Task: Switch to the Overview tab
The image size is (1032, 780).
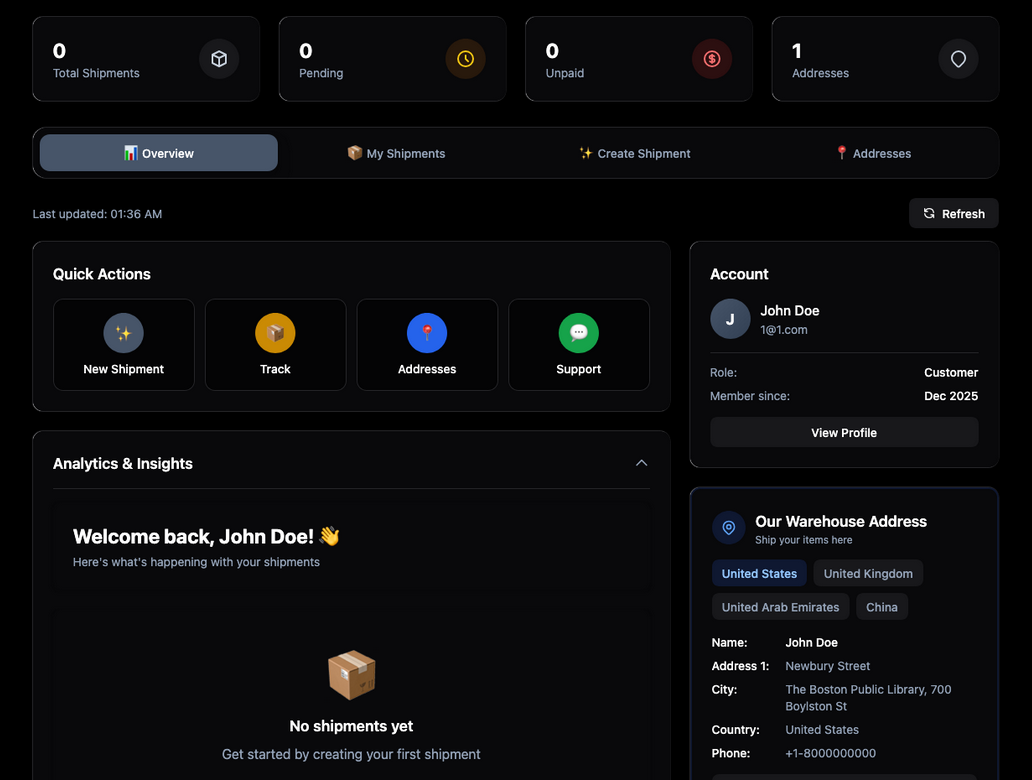Action: pyautogui.click(x=159, y=153)
